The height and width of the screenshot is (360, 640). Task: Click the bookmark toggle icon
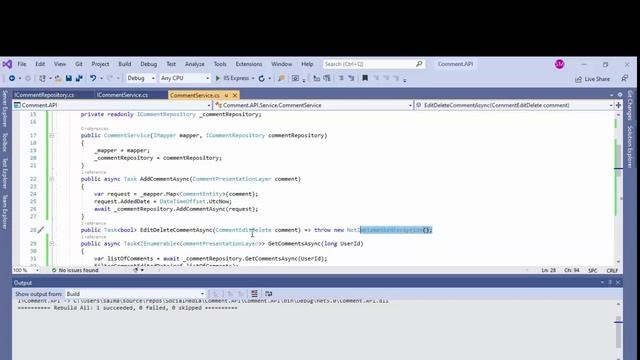pos(365,78)
